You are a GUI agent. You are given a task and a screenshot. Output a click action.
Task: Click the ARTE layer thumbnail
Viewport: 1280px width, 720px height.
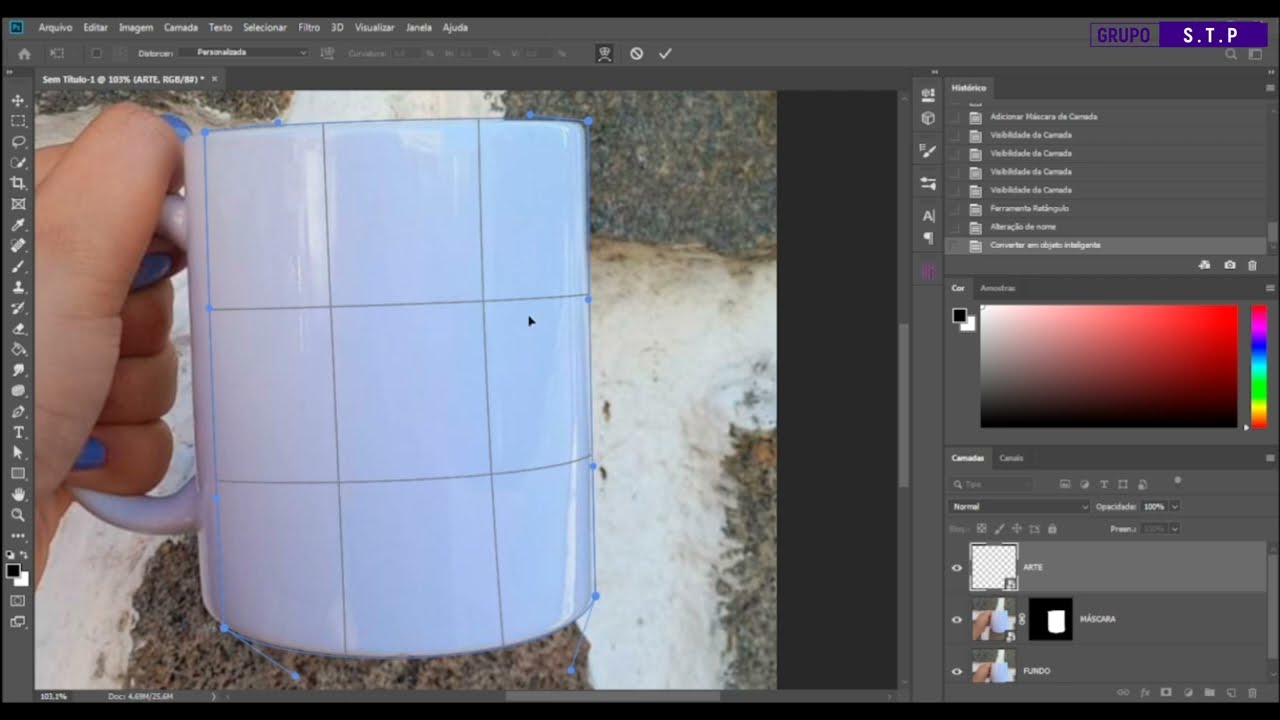point(993,567)
